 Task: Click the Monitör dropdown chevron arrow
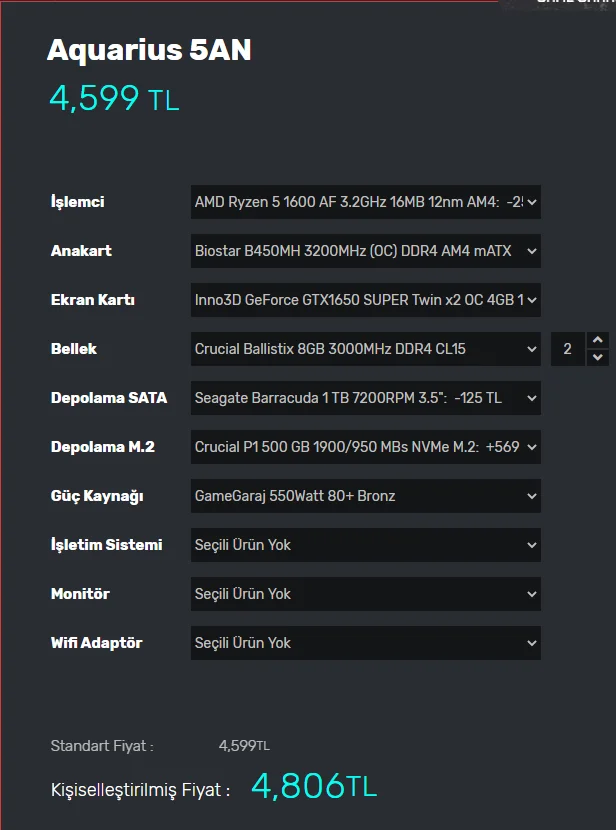click(532, 594)
